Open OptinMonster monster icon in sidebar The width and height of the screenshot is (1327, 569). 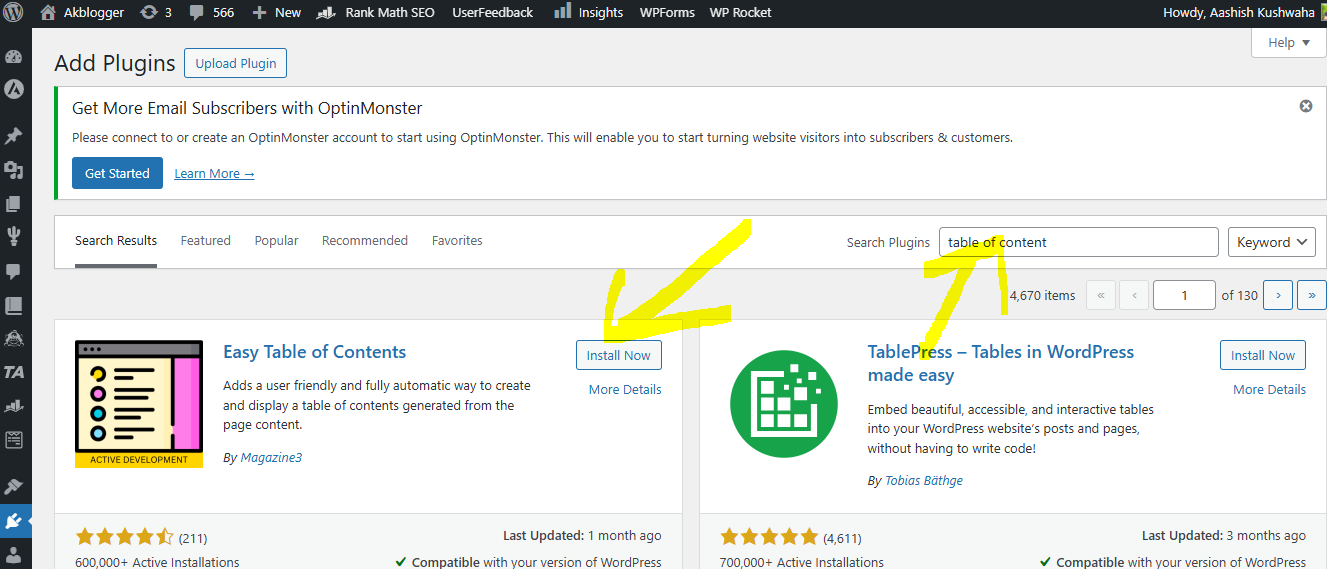point(14,338)
